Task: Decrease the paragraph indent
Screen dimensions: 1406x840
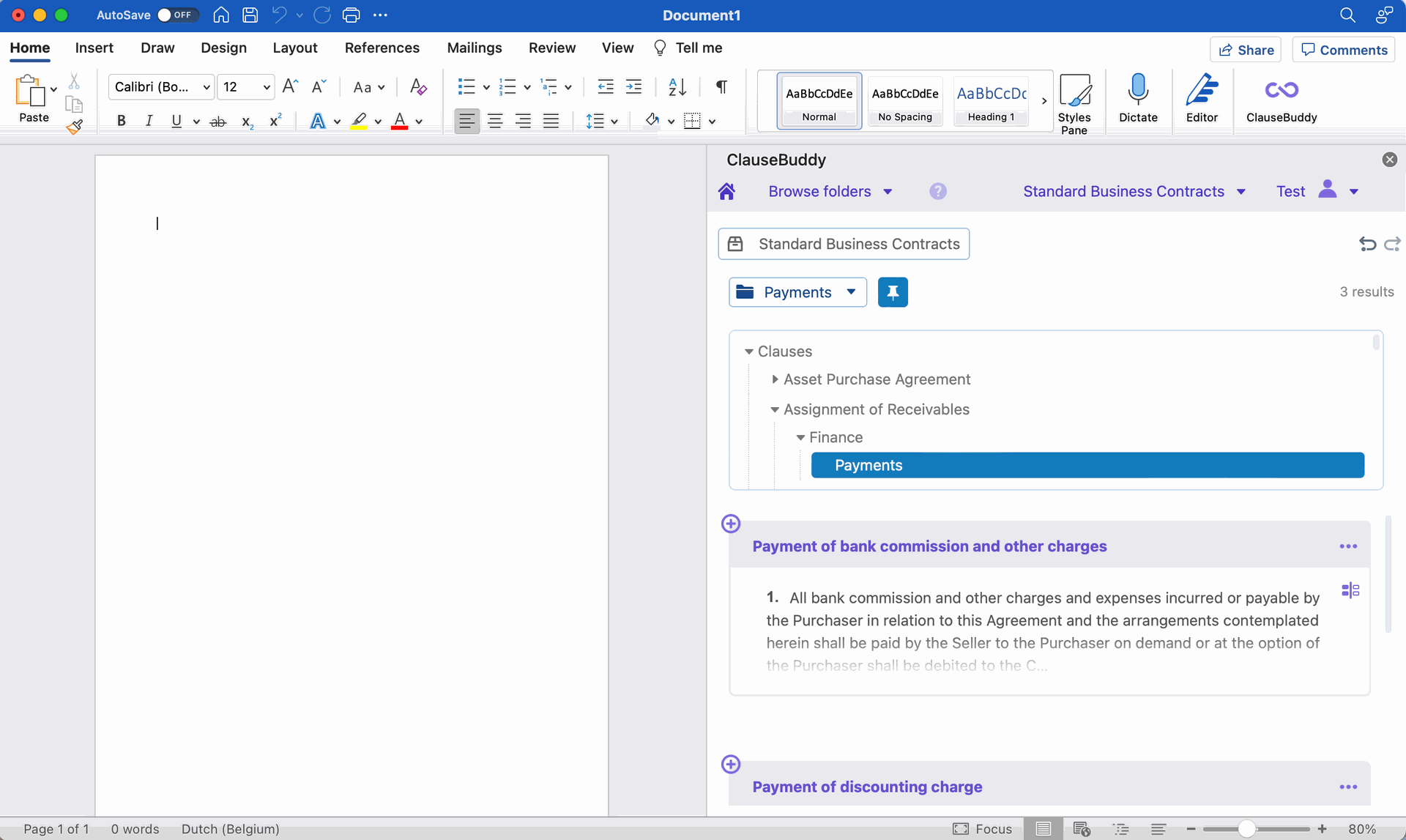Action: [x=606, y=86]
